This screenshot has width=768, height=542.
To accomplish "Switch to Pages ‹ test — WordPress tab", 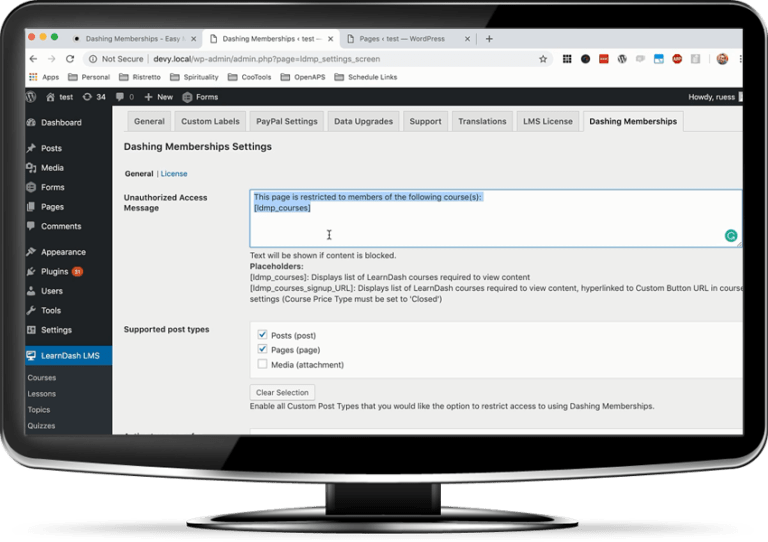I will click(x=407, y=39).
